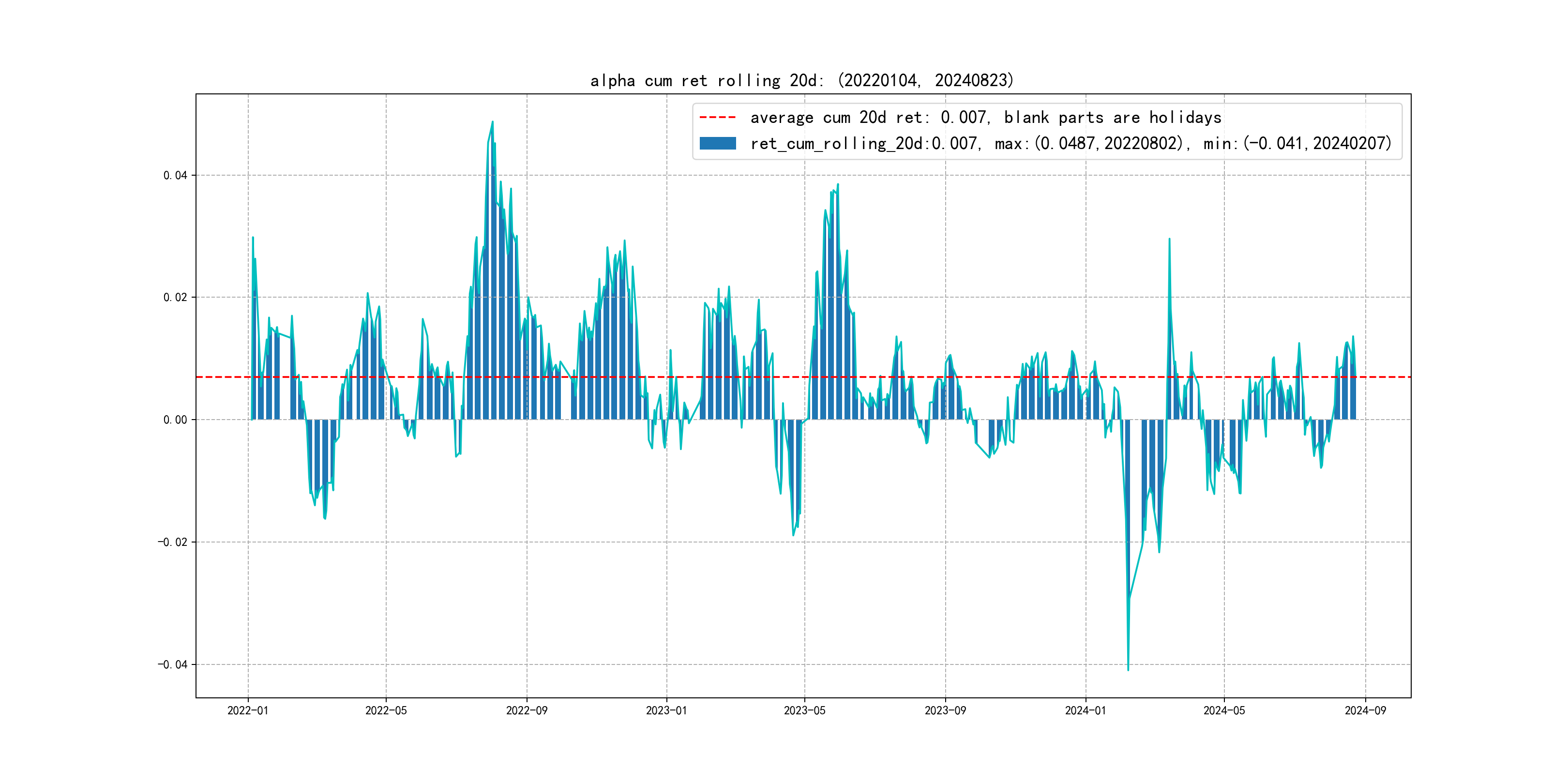Click the 0.00 y-axis tick label
This screenshot has height=784, width=1568.
(x=175, y=420)
